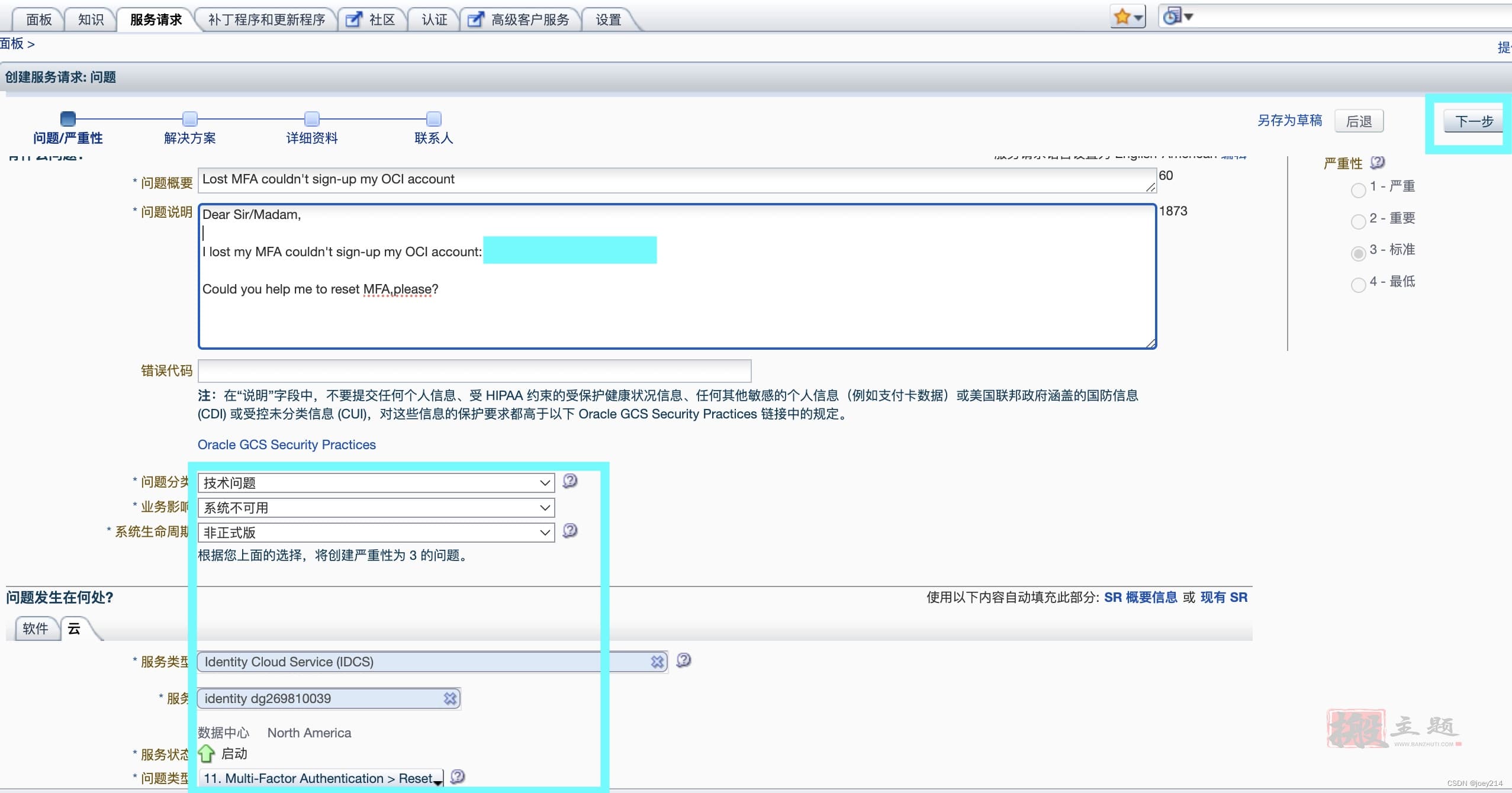Screen dimensions: 1512x793
Task: Click the 1873 remaining characters counter
Action: [x=1173, y=211]
